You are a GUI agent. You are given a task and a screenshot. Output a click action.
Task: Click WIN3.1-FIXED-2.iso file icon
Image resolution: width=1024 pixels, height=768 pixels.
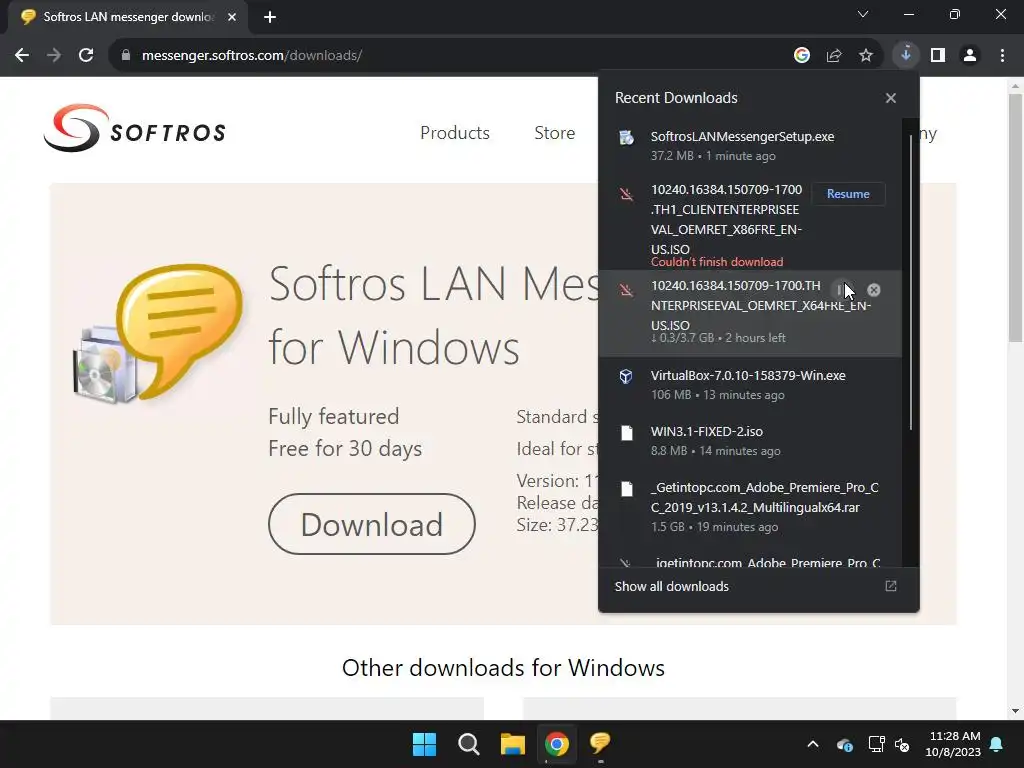click(626, 433)
